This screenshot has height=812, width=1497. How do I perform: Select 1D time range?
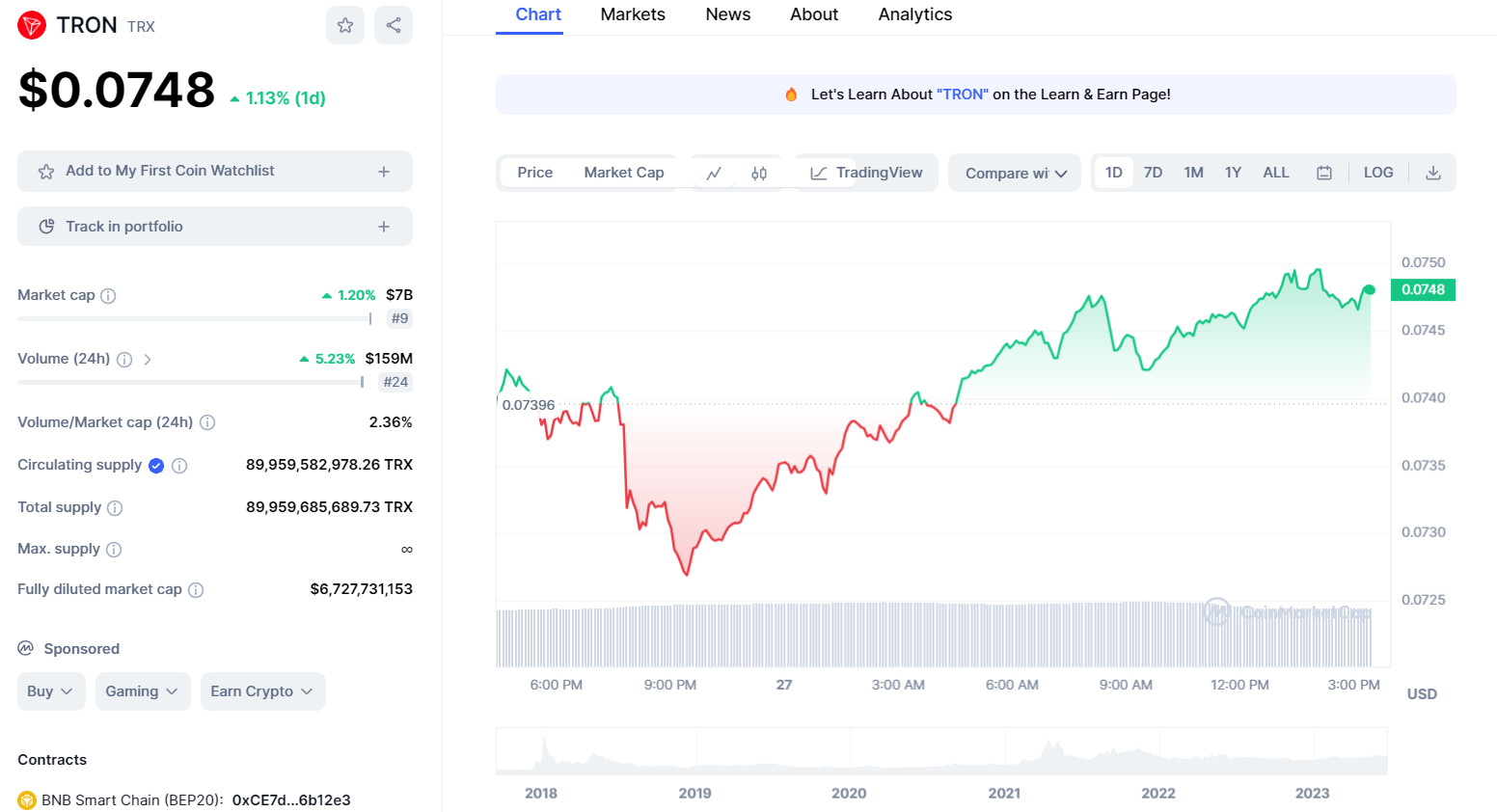(x=1114, y=173)
